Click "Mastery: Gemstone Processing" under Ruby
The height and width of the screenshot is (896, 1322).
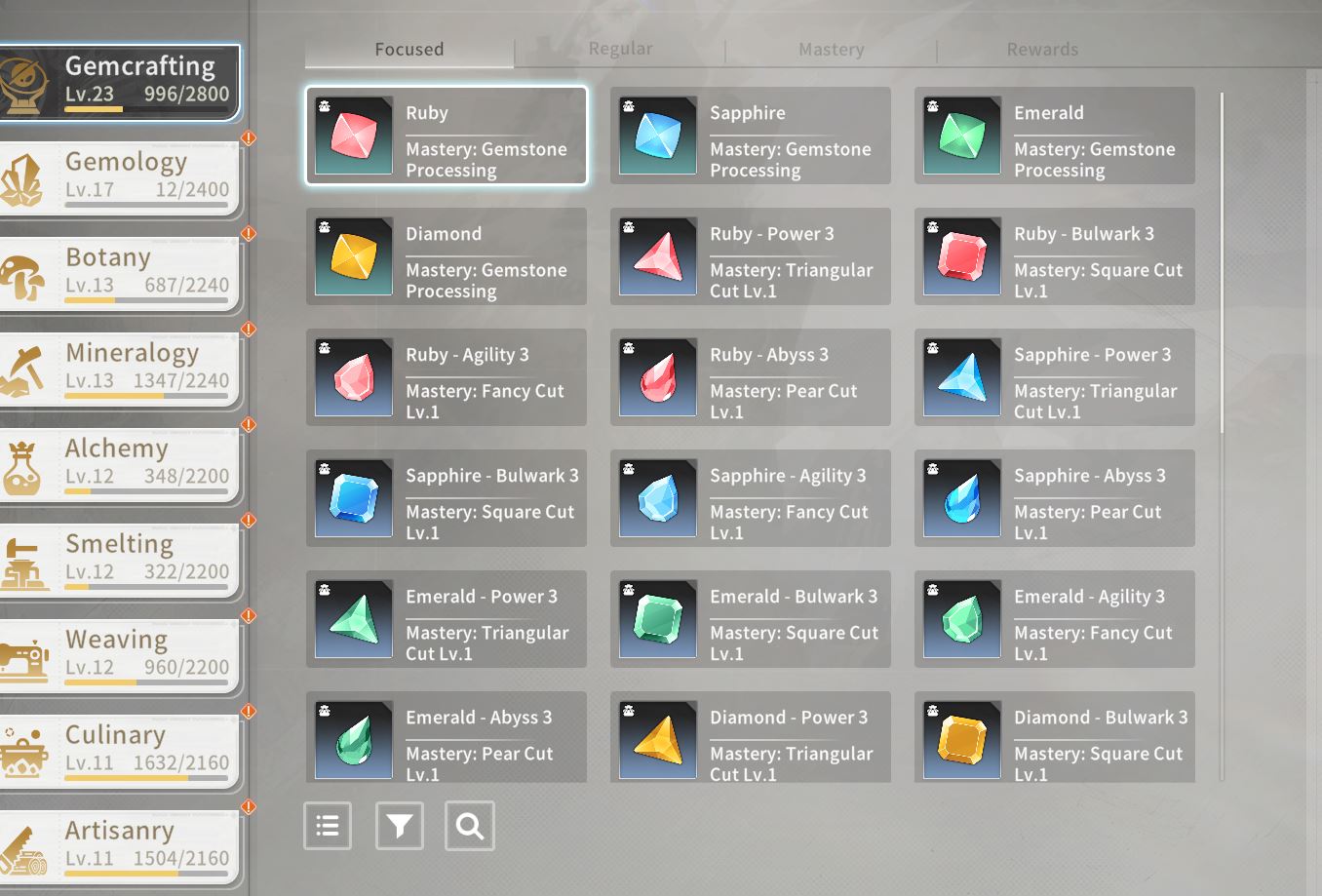click(x=486, y=160)
